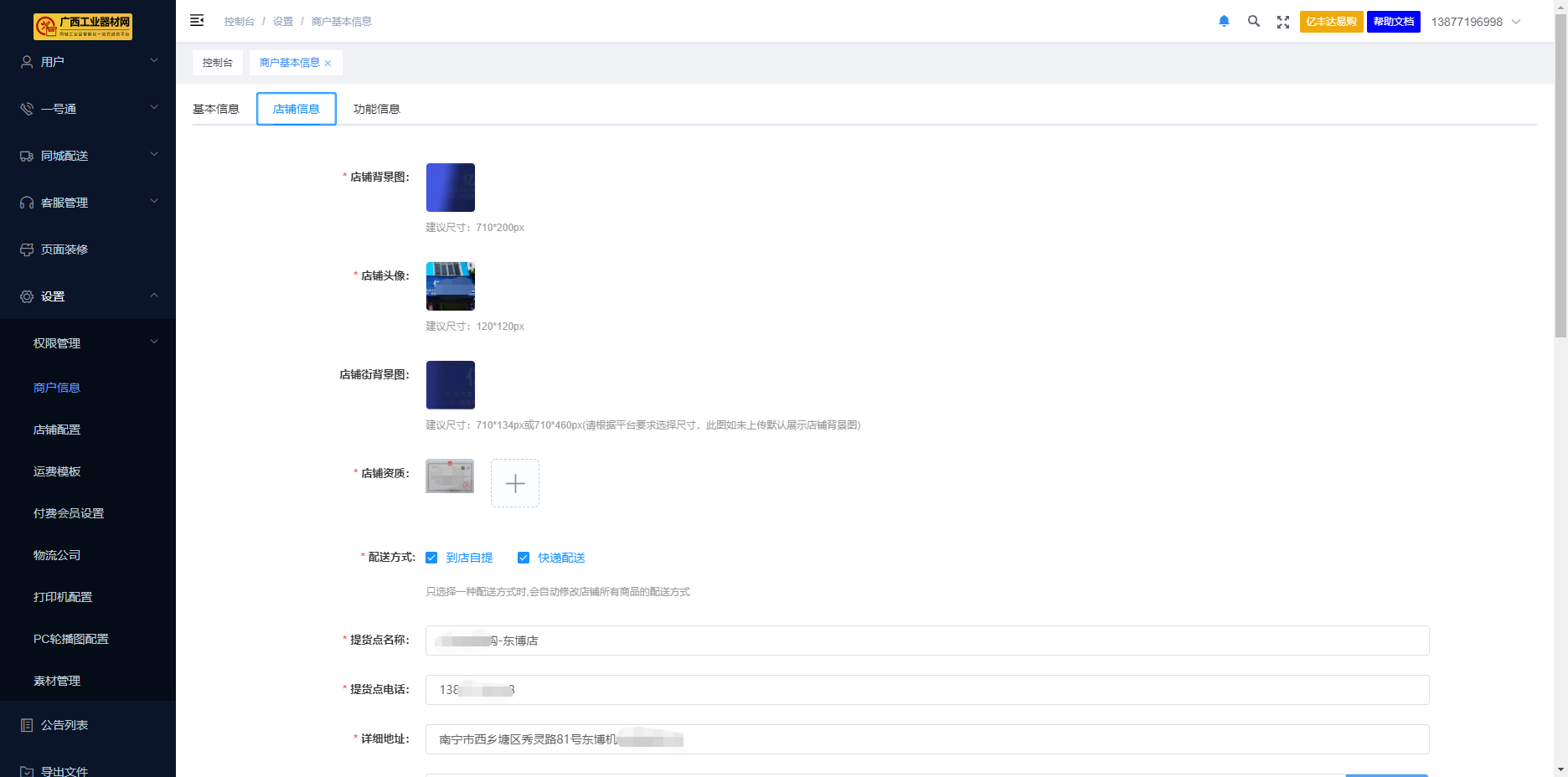
Task: Click the 亿丰达易购 button
Action: click(x=1331, y=22)
